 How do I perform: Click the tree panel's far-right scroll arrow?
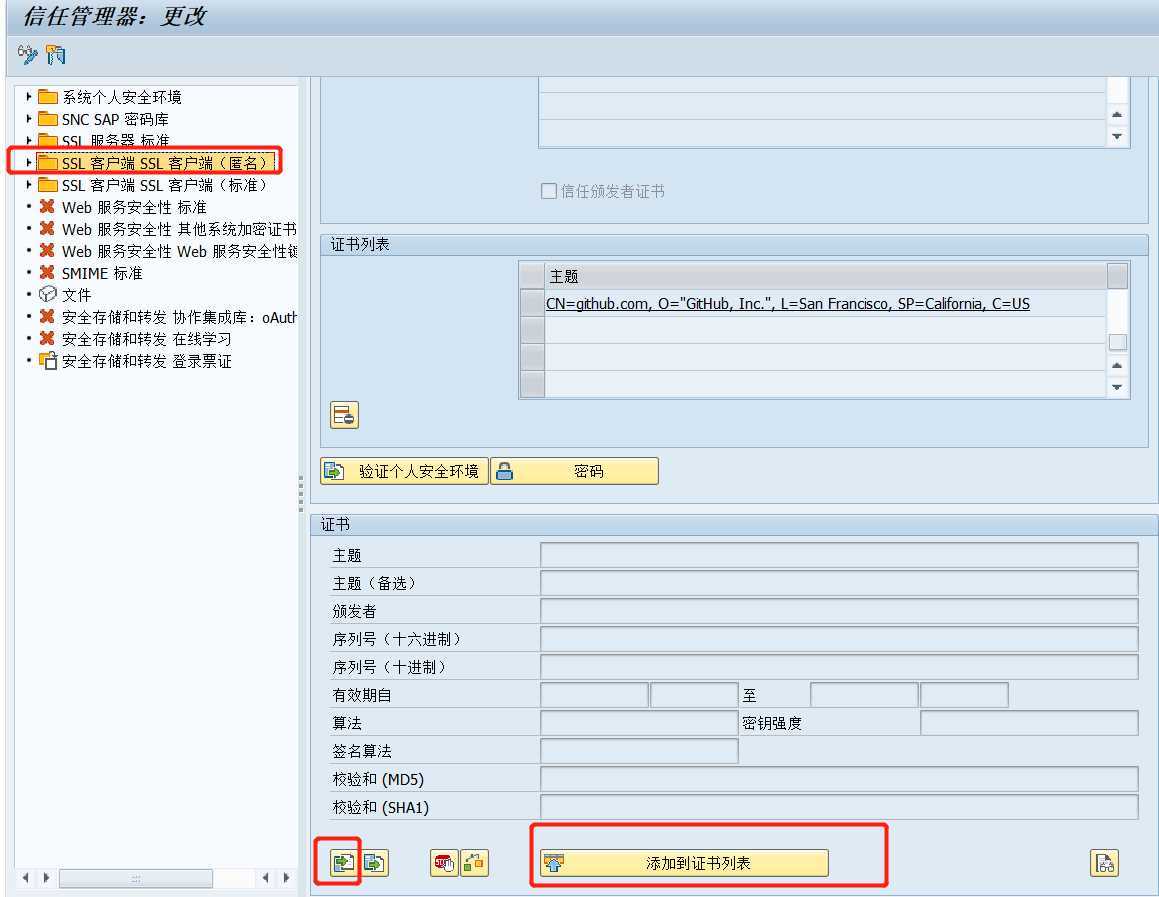click(286, 878)
